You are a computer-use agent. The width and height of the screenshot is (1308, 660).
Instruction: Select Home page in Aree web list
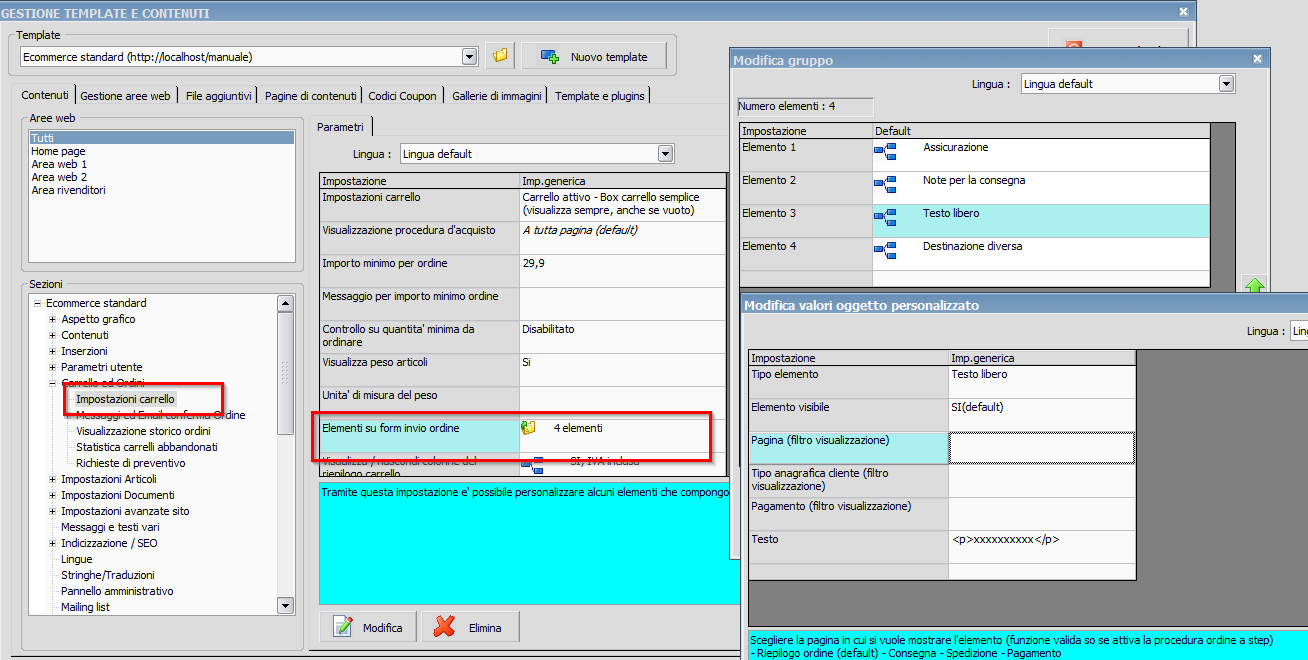[58, 151]
